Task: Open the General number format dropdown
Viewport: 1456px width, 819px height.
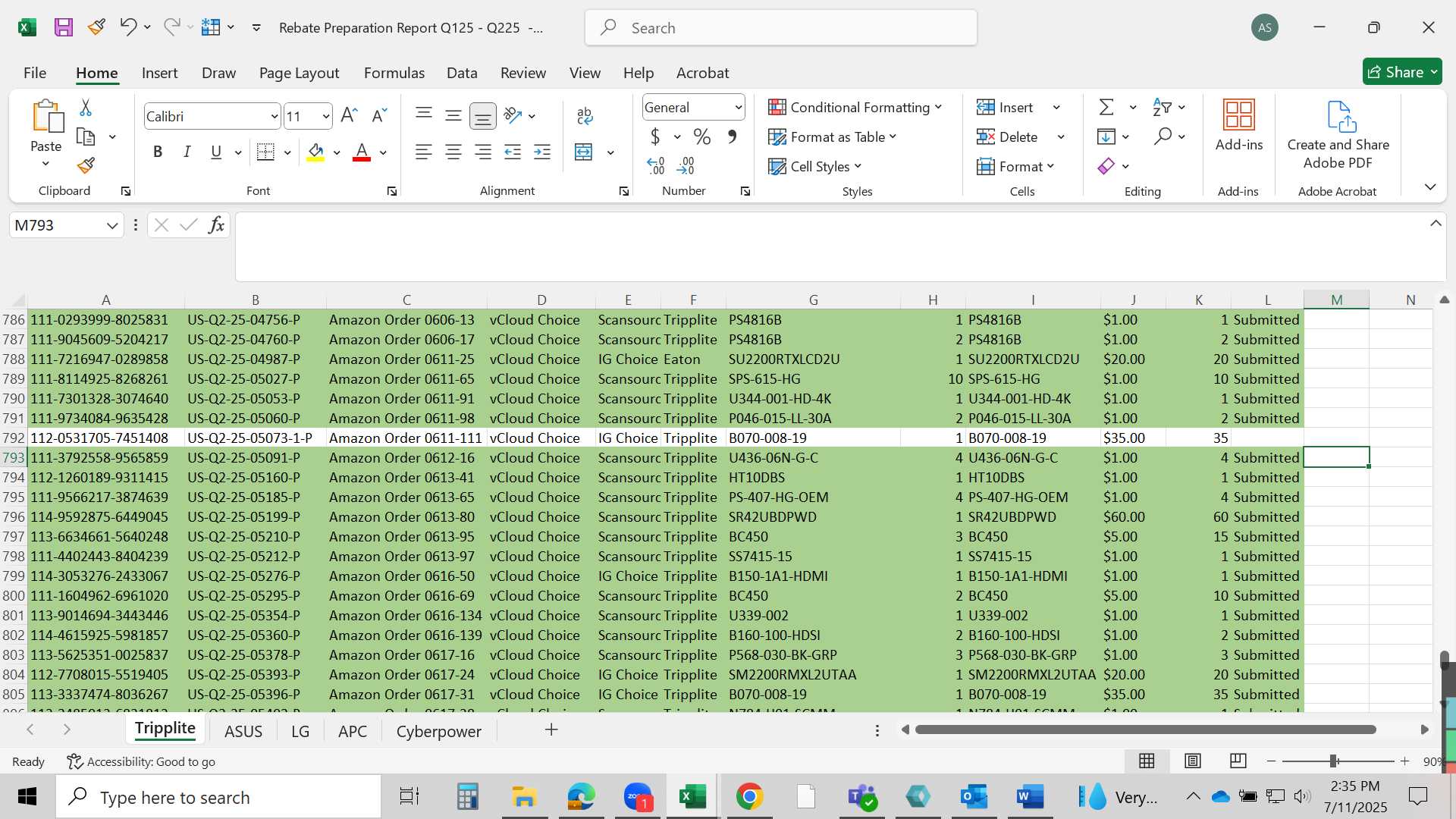Action: click(x=738, y=108)
